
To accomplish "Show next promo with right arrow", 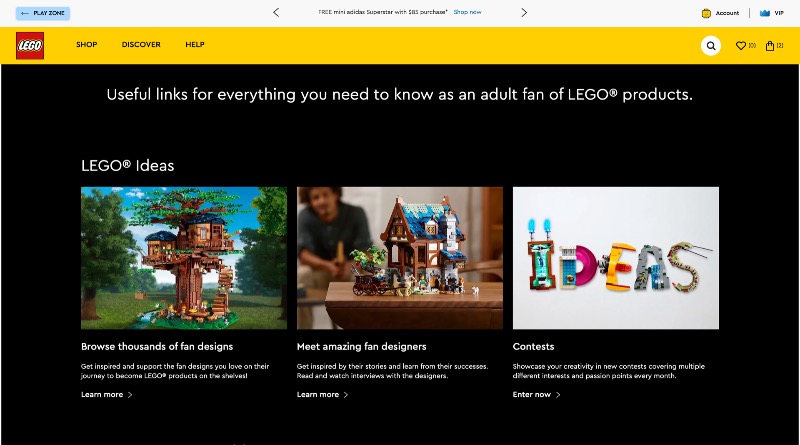I will (x=523, y=12).
